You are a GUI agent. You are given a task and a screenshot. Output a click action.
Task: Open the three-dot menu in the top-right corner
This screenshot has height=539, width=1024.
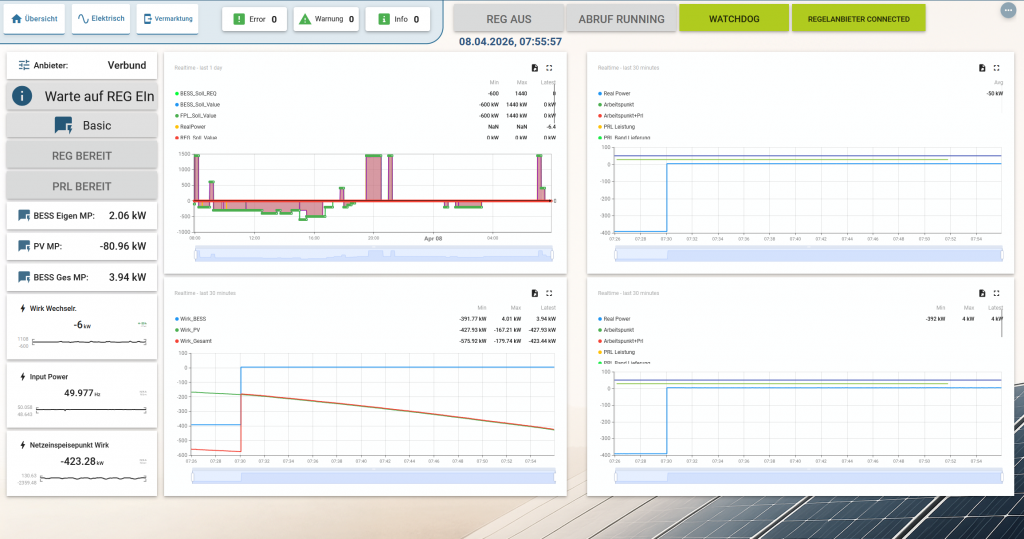pyautogui.click(x=1006, y=10)
